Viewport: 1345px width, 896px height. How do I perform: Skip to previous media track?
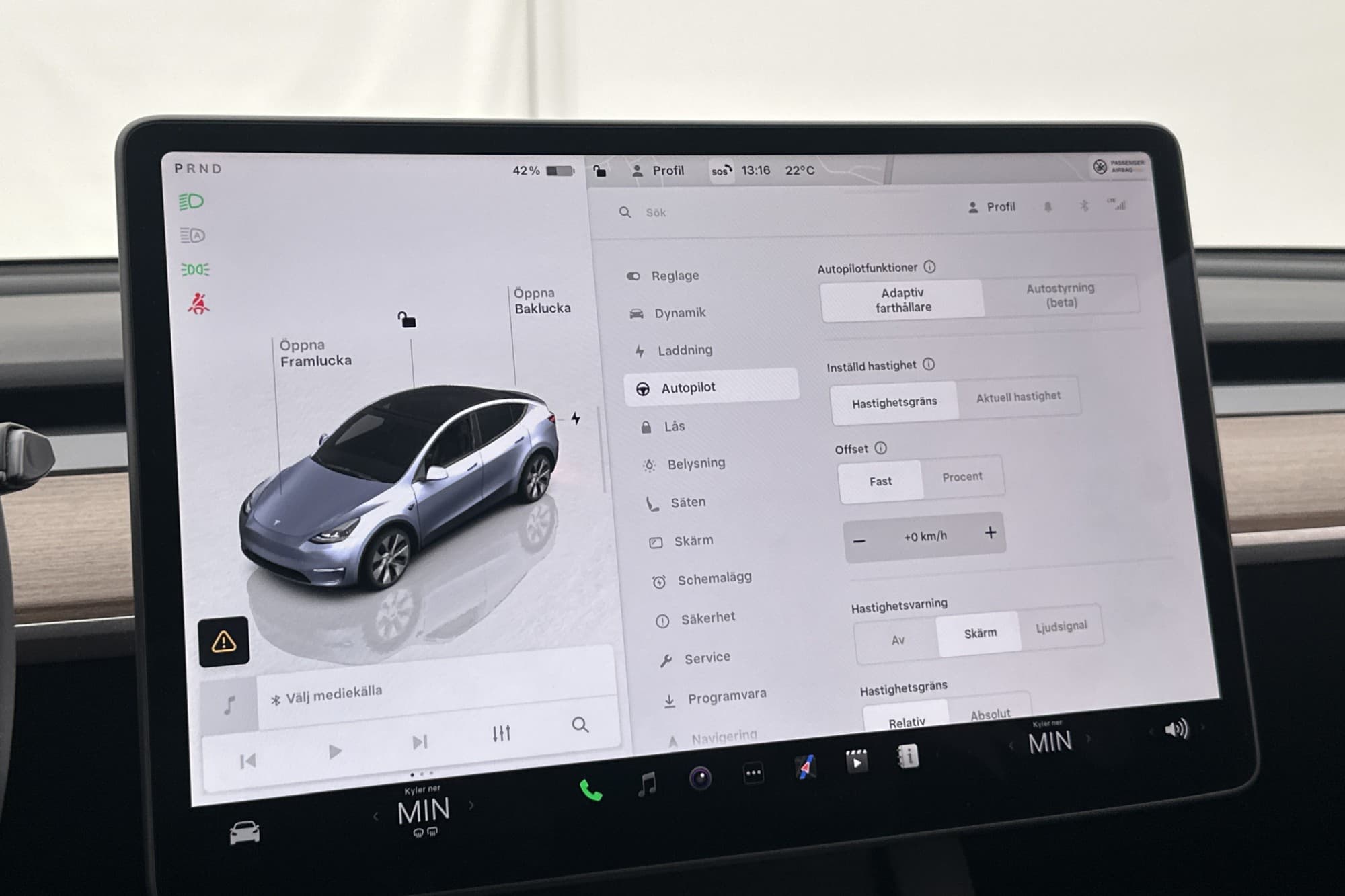pos(247,761)
